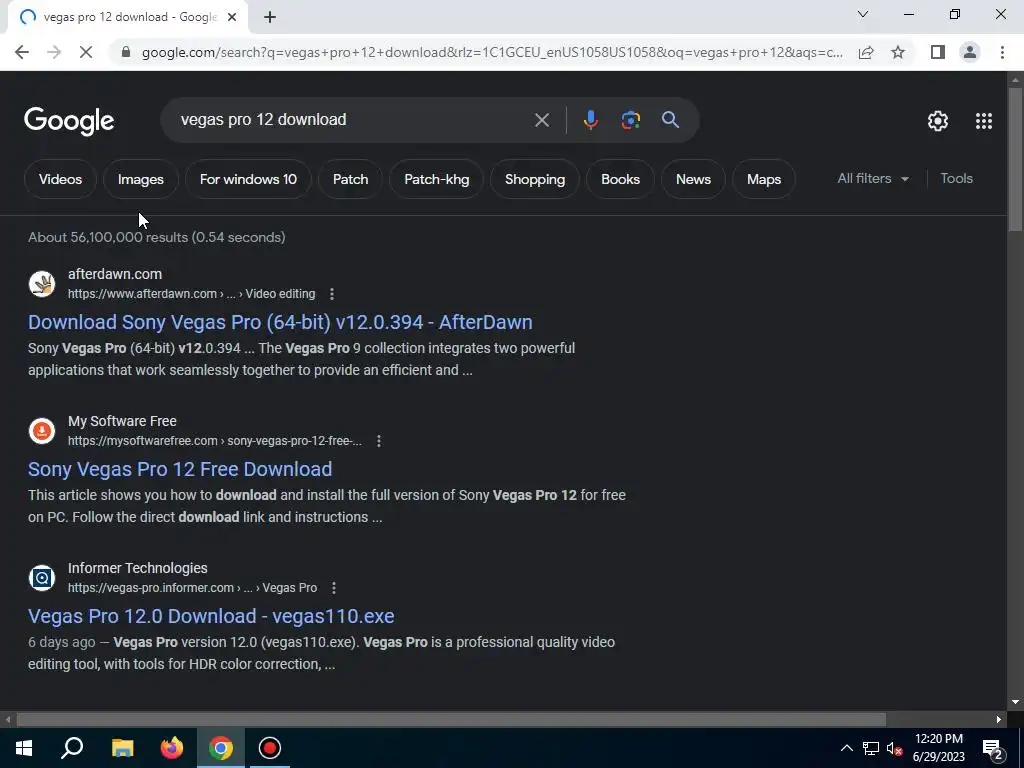Open the notification center
The width and height of the screenshot is (1024, 768).
tap(993, 749)
